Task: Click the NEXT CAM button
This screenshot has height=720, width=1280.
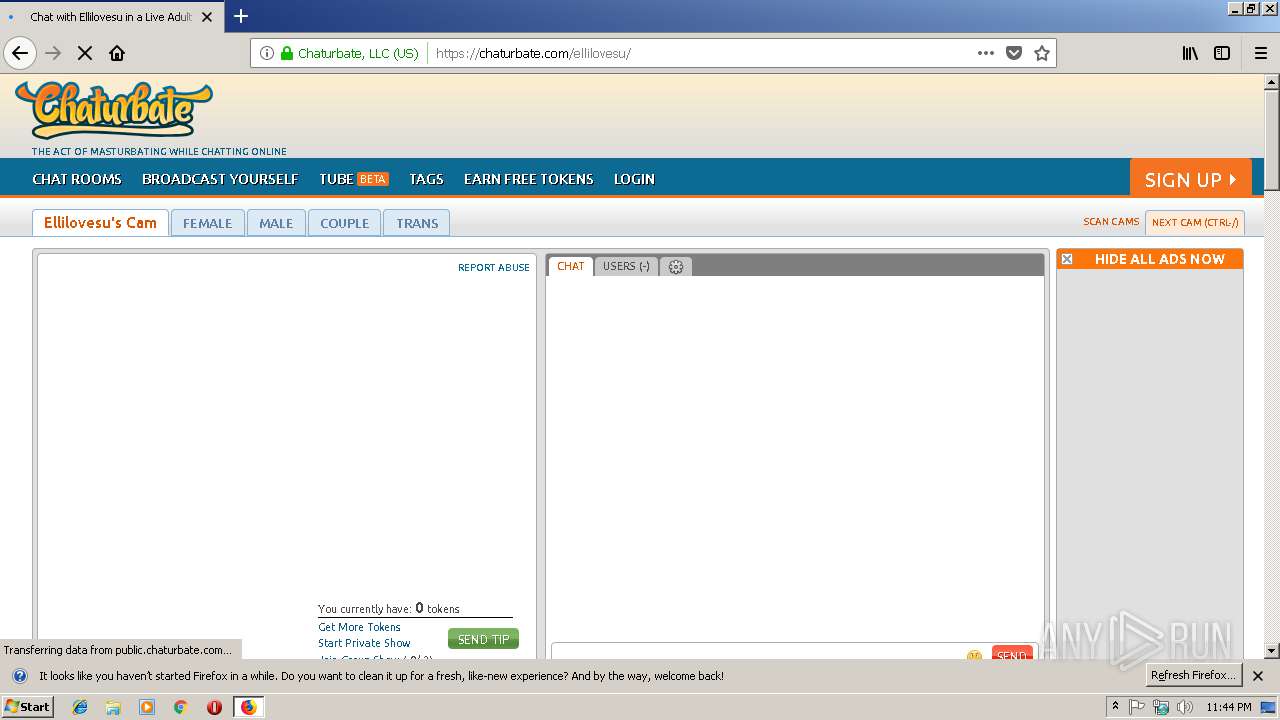Action: tap(1195, 223)
